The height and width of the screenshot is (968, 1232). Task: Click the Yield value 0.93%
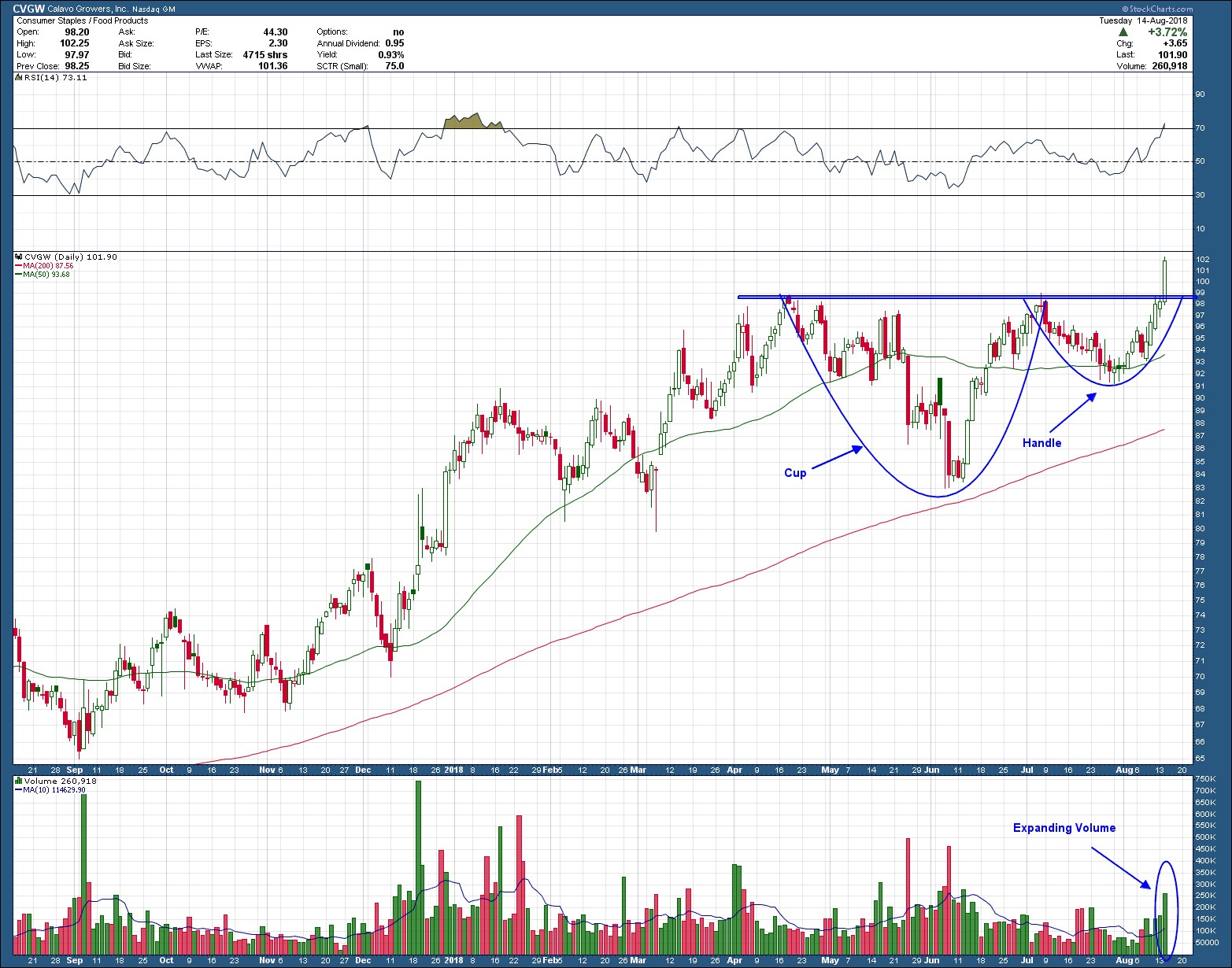point(391,55)
